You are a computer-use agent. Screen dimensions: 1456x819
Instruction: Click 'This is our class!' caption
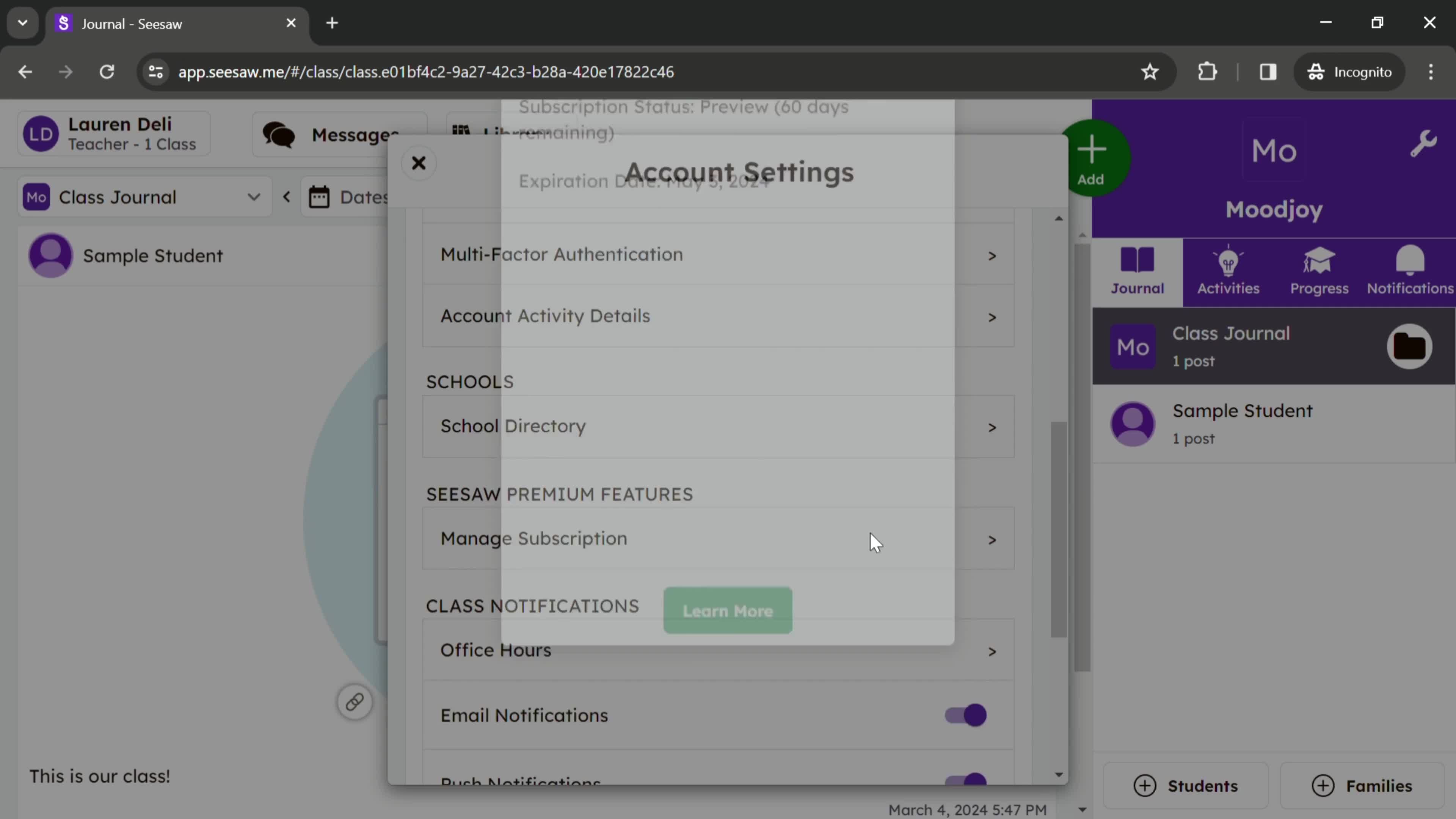[99, 776]
